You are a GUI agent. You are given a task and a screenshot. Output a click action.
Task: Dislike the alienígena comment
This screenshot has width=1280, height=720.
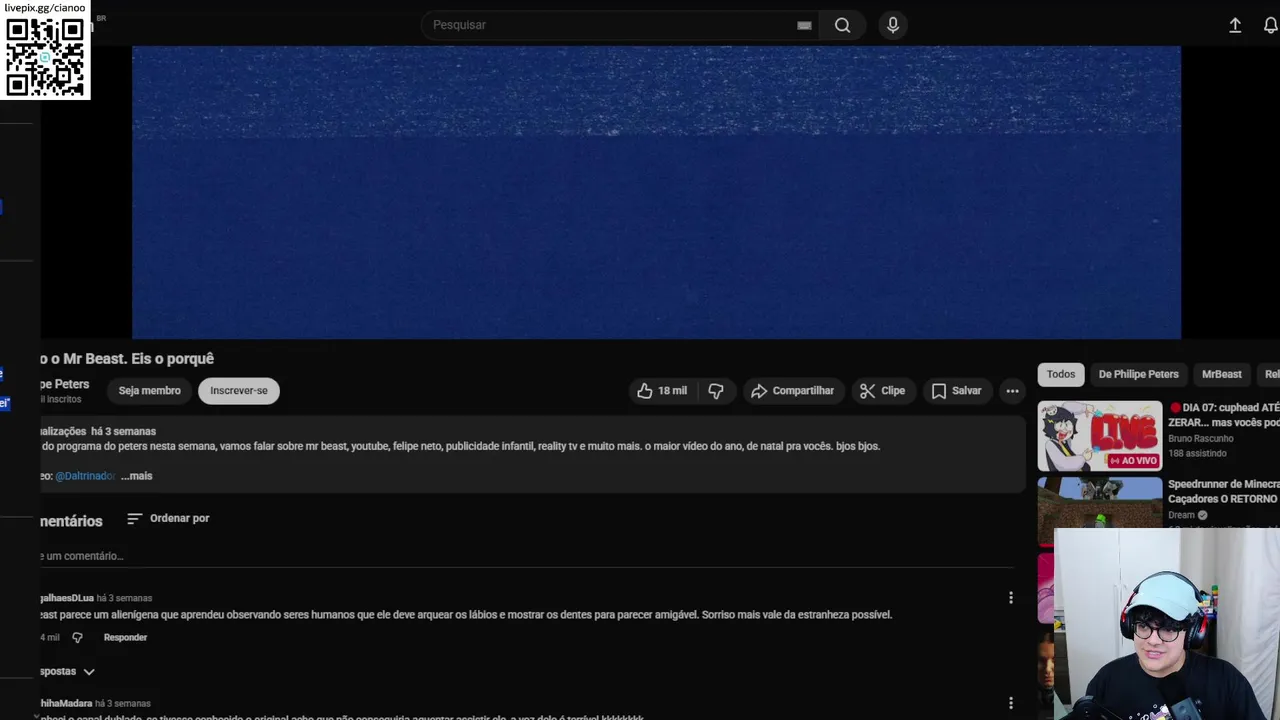tap(77, 637)
